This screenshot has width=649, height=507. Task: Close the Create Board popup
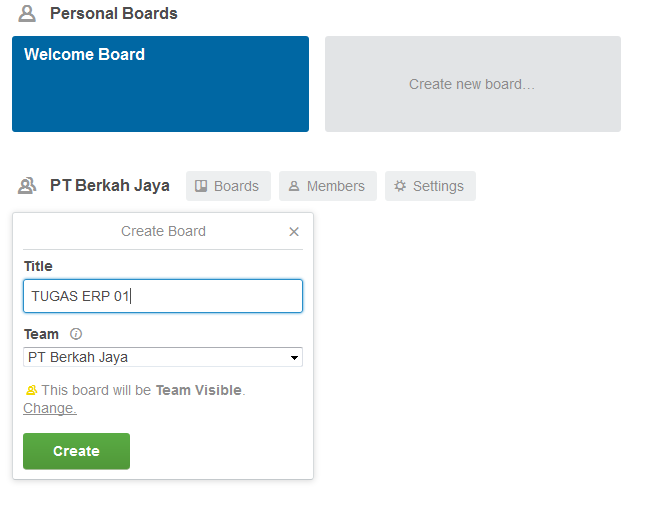pos(294,232)
